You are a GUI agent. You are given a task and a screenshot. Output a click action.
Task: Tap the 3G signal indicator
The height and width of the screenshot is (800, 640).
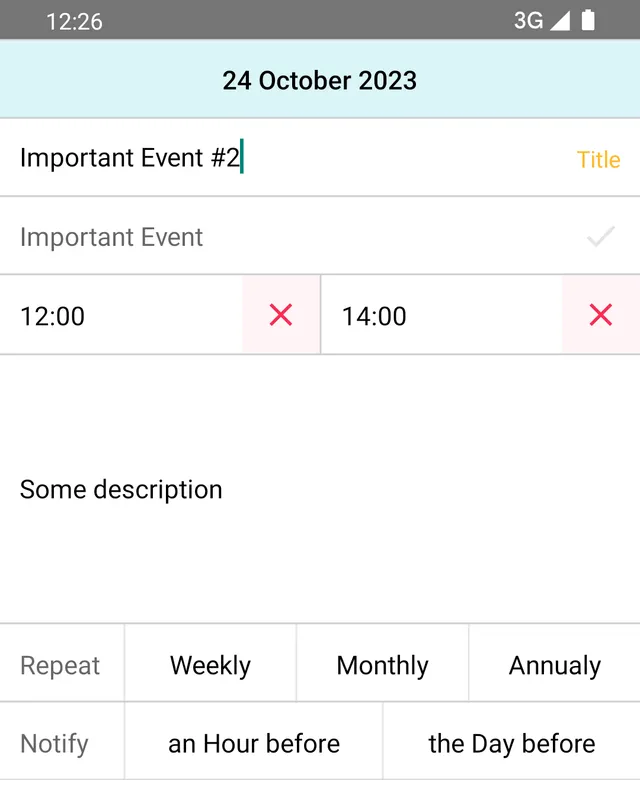point(528,20)
